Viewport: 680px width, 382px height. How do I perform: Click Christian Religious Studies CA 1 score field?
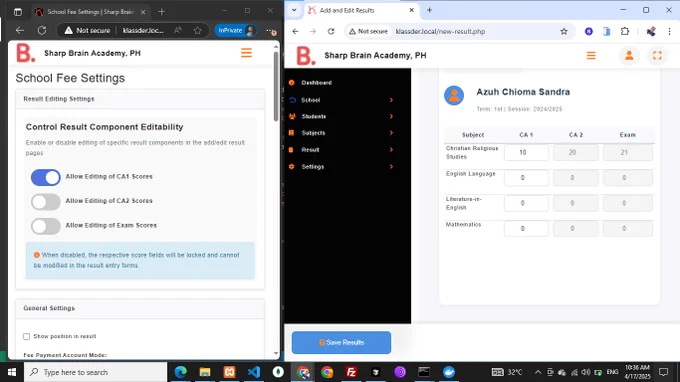point(526,153)
